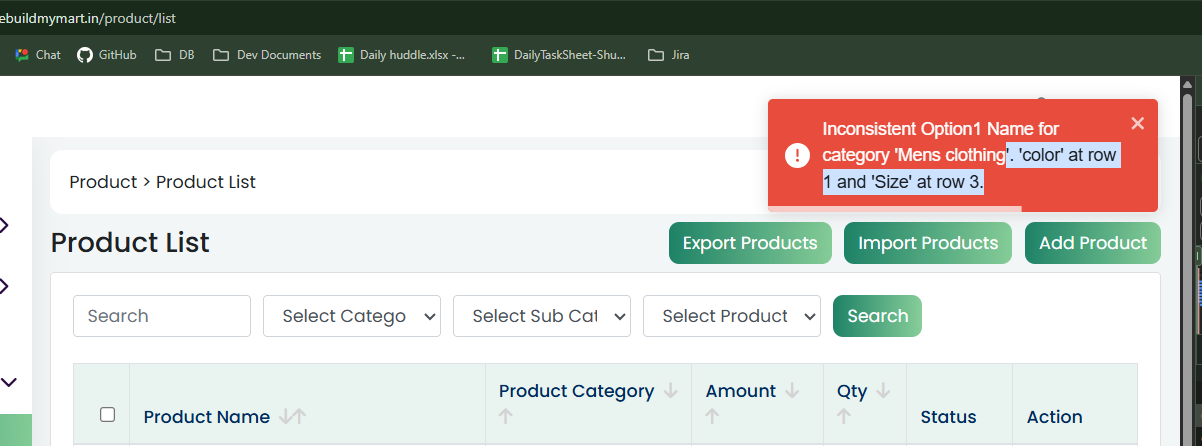Open the Jira bookmarks folder
Image resolution: width=1202 pixels, height=446 pixels.
pyautogui.click(x=669, y=55)
